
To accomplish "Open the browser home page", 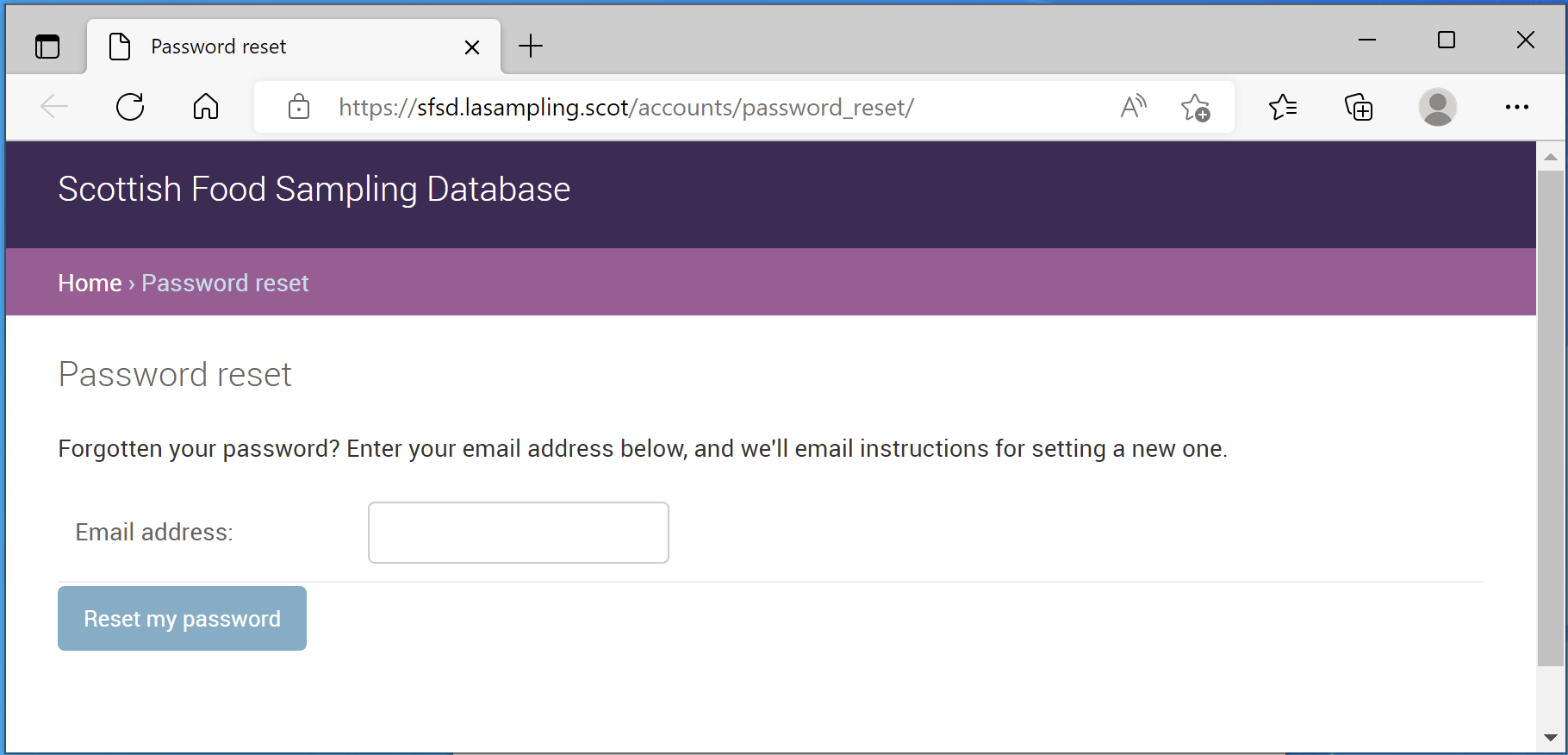I will (x=206, y=107).
